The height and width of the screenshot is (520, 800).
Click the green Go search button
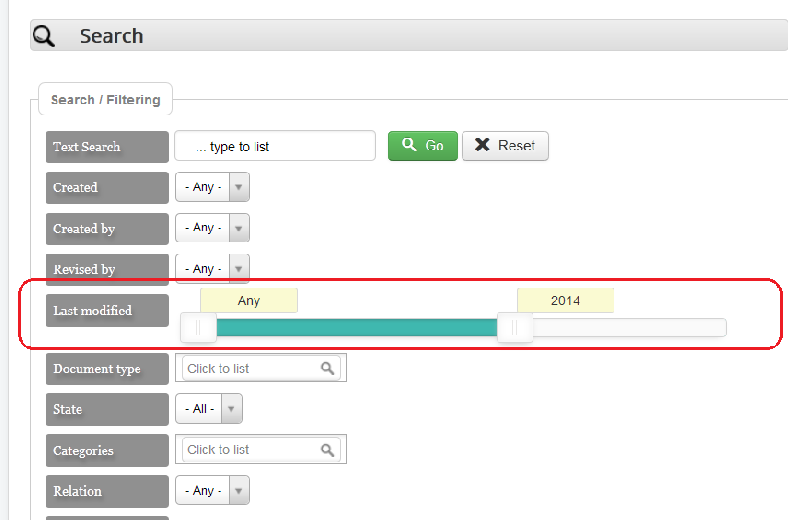point(423,146)
